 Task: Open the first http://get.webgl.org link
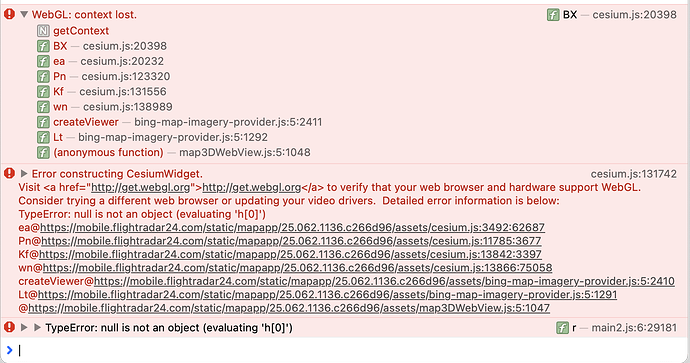point(141,187)
